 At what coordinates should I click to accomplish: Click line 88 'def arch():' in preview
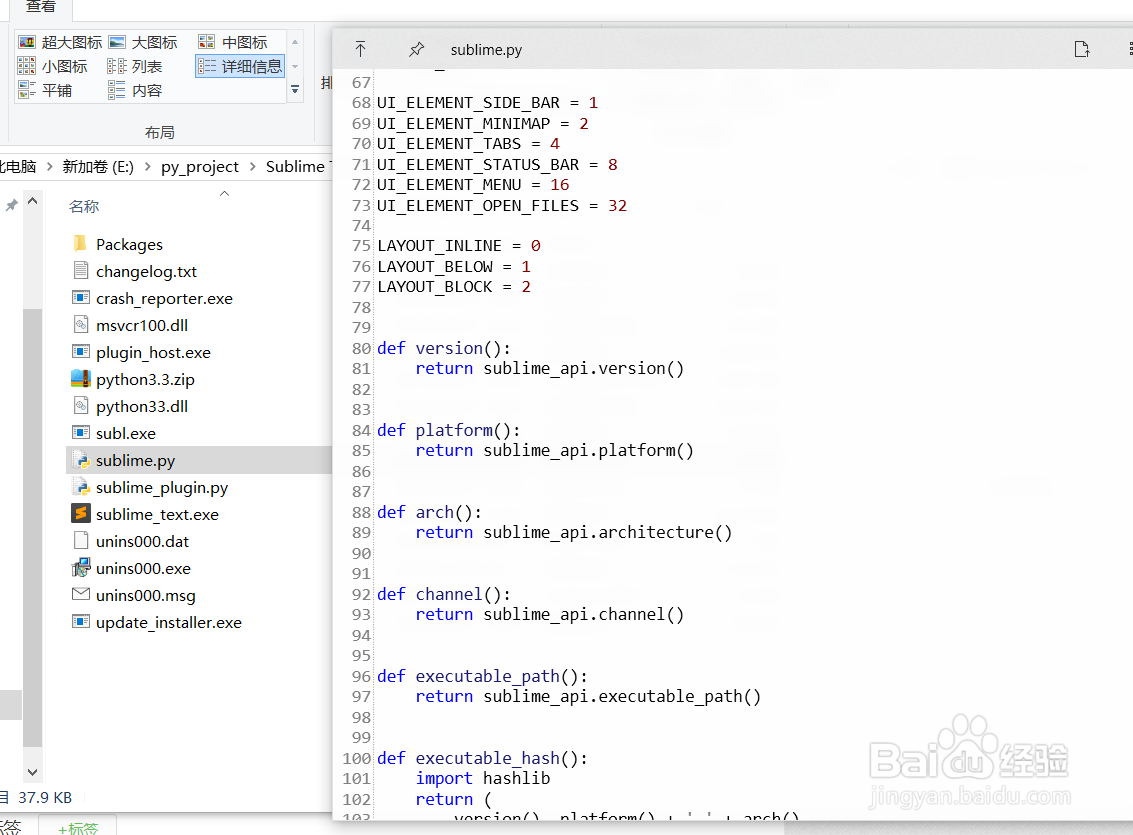click(x=429, y=512)
